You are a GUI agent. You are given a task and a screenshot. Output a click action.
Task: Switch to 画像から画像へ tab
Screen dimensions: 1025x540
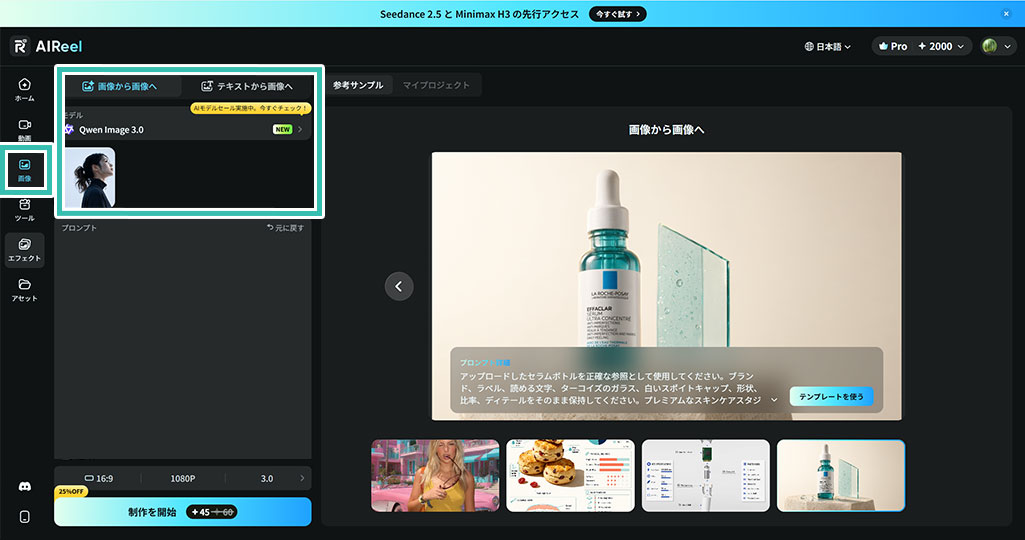tap(121, 86)
